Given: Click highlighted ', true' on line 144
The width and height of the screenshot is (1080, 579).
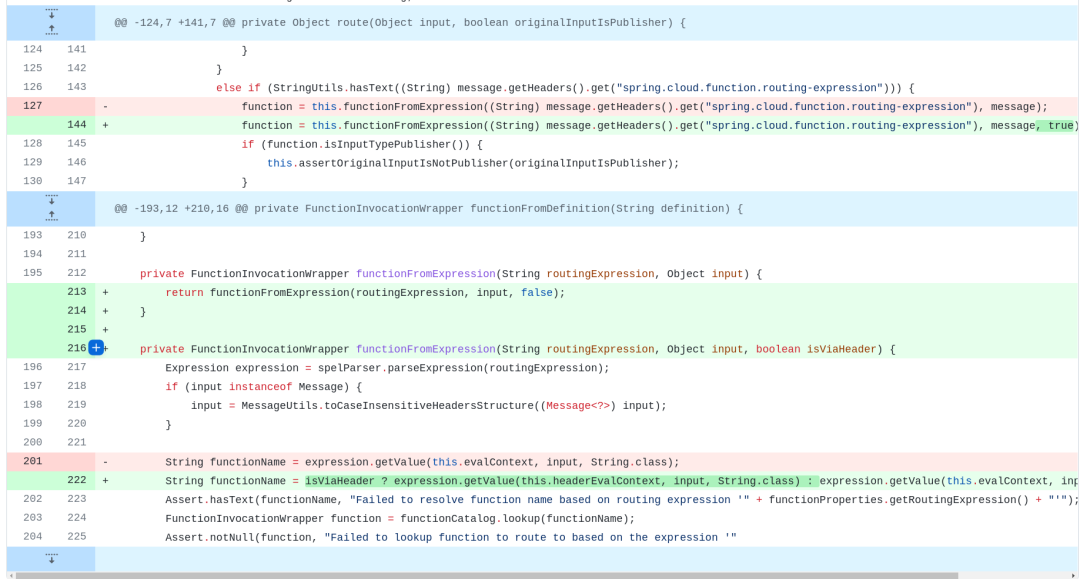Looking at the screenshot, I should 1055,125.
